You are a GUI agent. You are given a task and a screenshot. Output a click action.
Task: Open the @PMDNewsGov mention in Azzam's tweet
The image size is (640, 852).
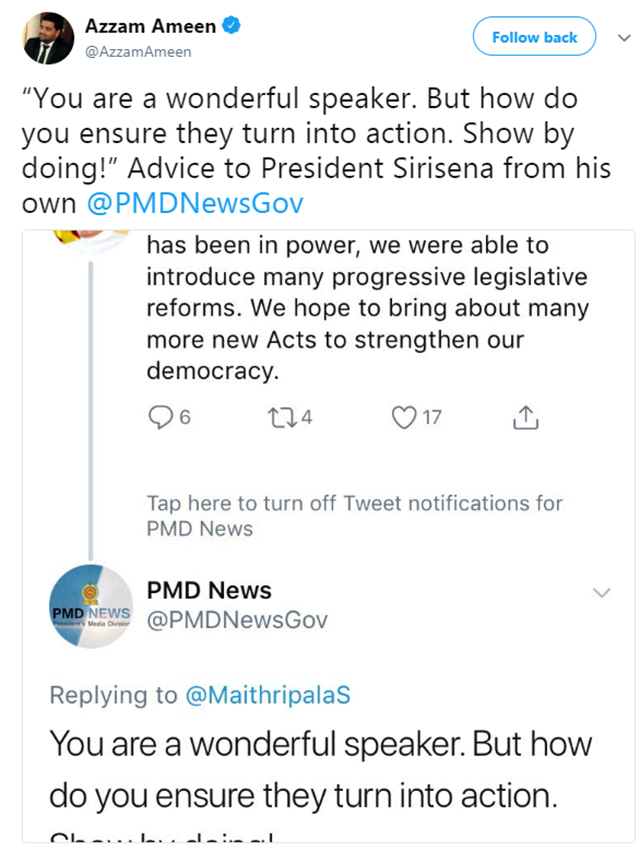(x=194, y=203)
